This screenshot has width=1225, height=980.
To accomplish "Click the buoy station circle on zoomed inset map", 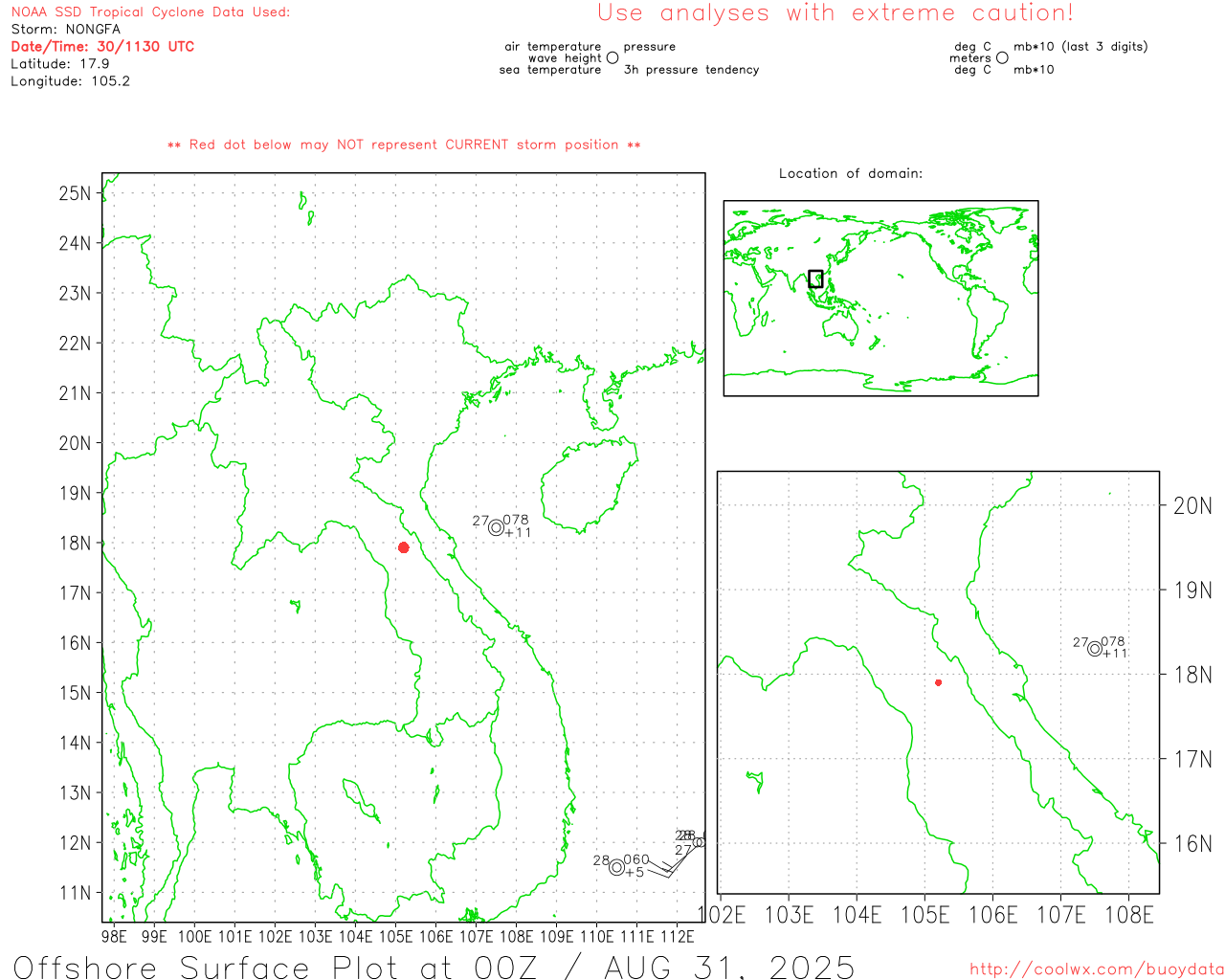I will tap(1095, 649).
